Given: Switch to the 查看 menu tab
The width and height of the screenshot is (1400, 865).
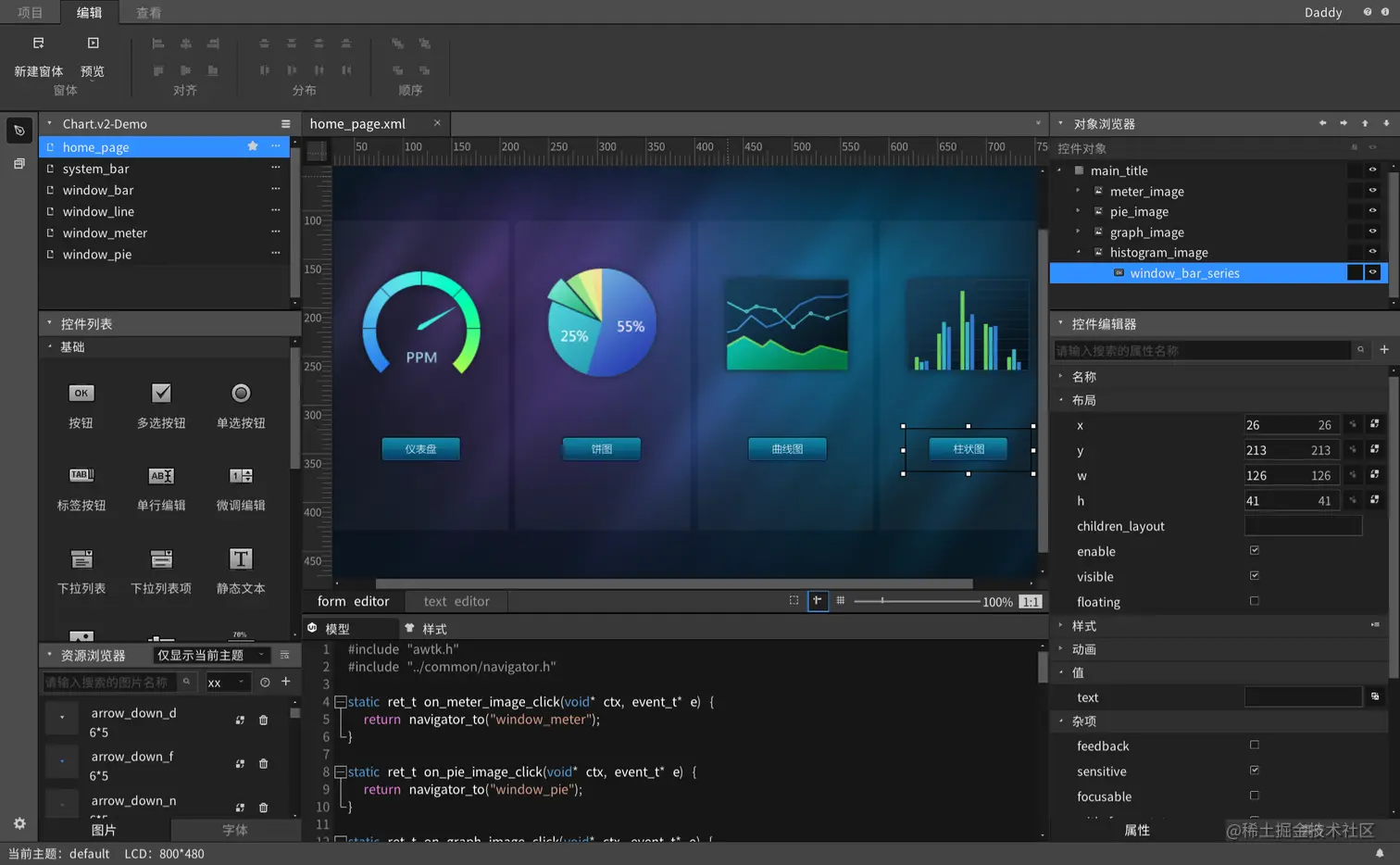Looking at the screenshot, I should click(148, 12).
